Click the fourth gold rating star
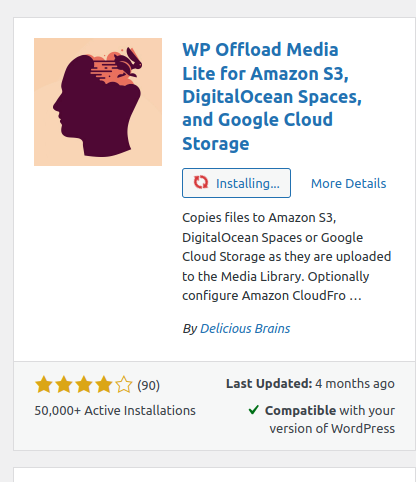The image size is (416, 482). click(x=104, y=385)
